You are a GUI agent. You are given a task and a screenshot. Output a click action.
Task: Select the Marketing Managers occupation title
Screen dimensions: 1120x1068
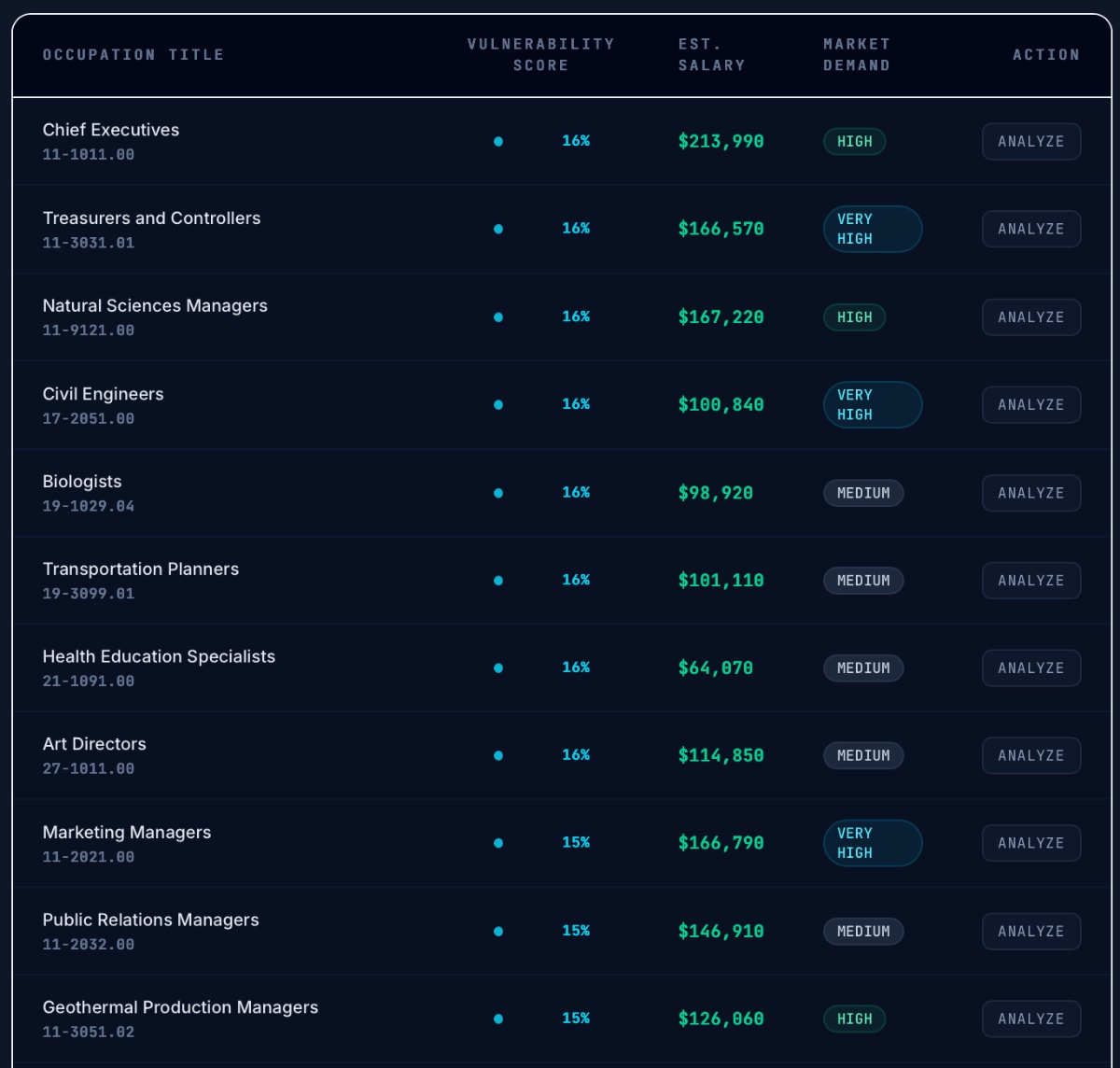tap(127, 833)
